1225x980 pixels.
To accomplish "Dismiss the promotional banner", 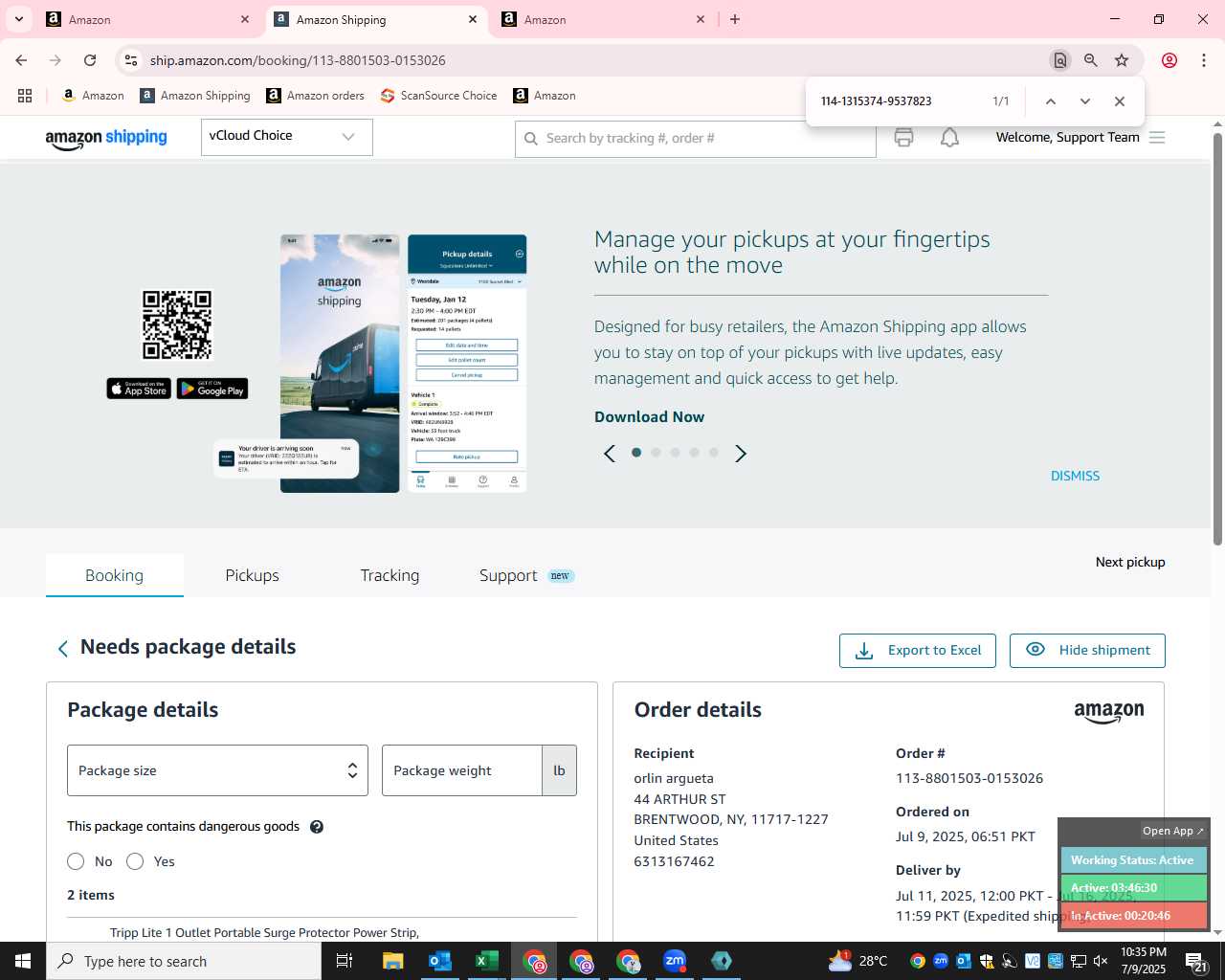I will click(1075, 476).
